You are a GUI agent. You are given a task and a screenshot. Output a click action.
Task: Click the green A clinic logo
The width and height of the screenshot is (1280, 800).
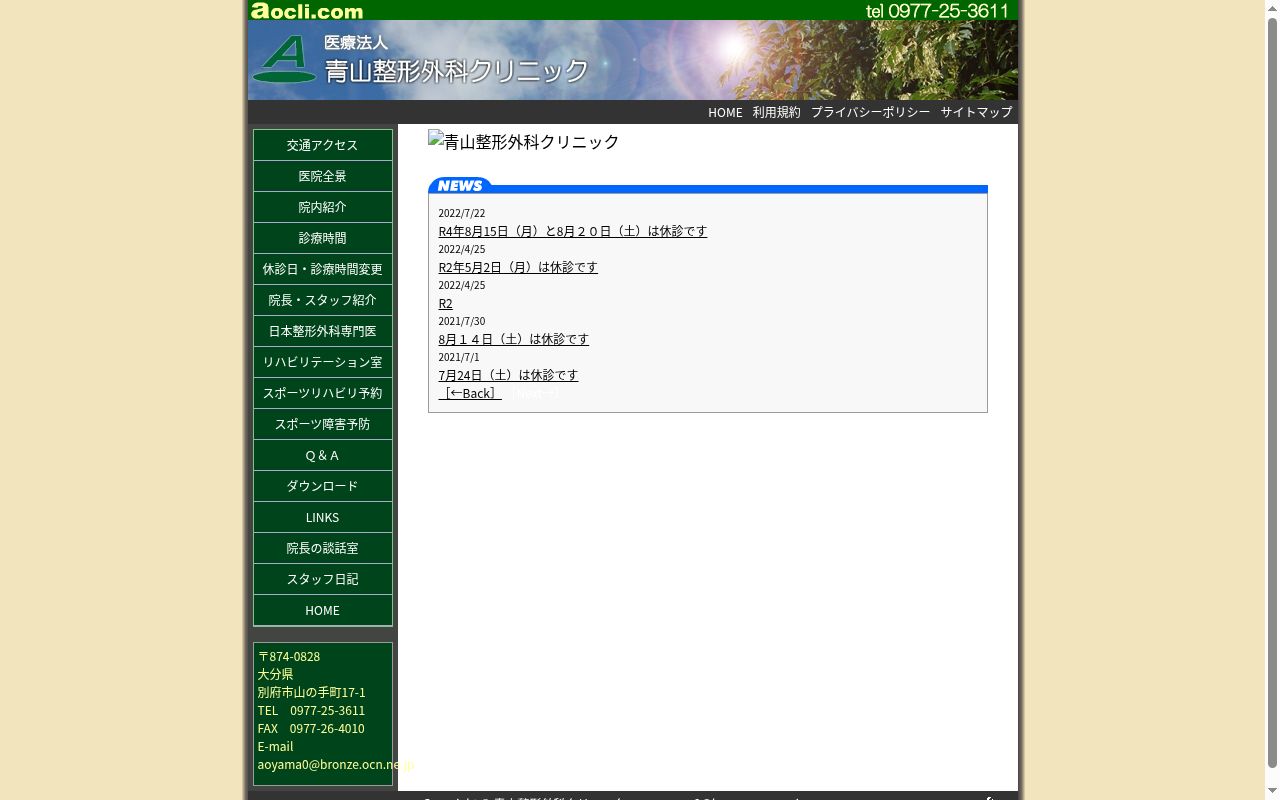pos(284,59)
